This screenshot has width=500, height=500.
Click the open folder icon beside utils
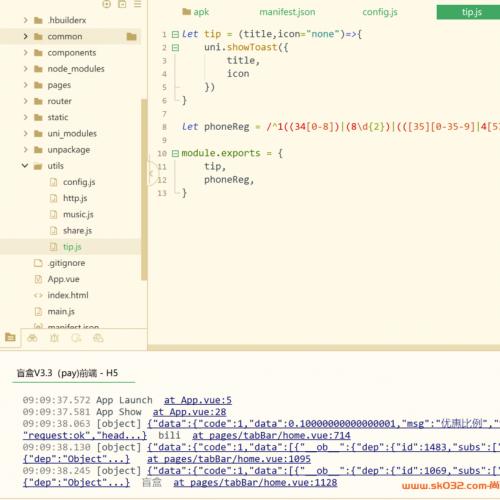pyautogui.click(x=38, y=166)
